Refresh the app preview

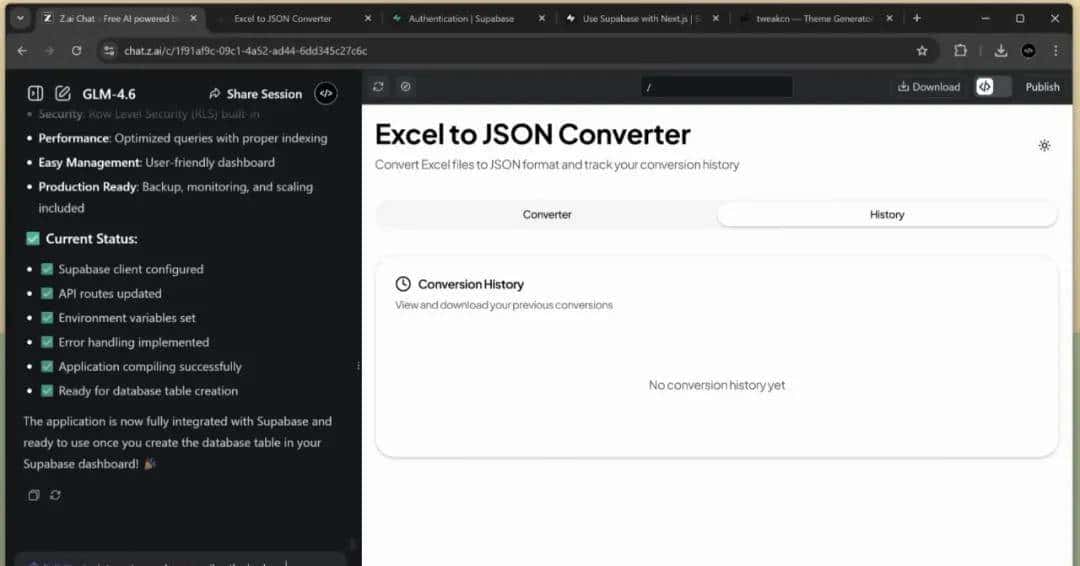378,87
